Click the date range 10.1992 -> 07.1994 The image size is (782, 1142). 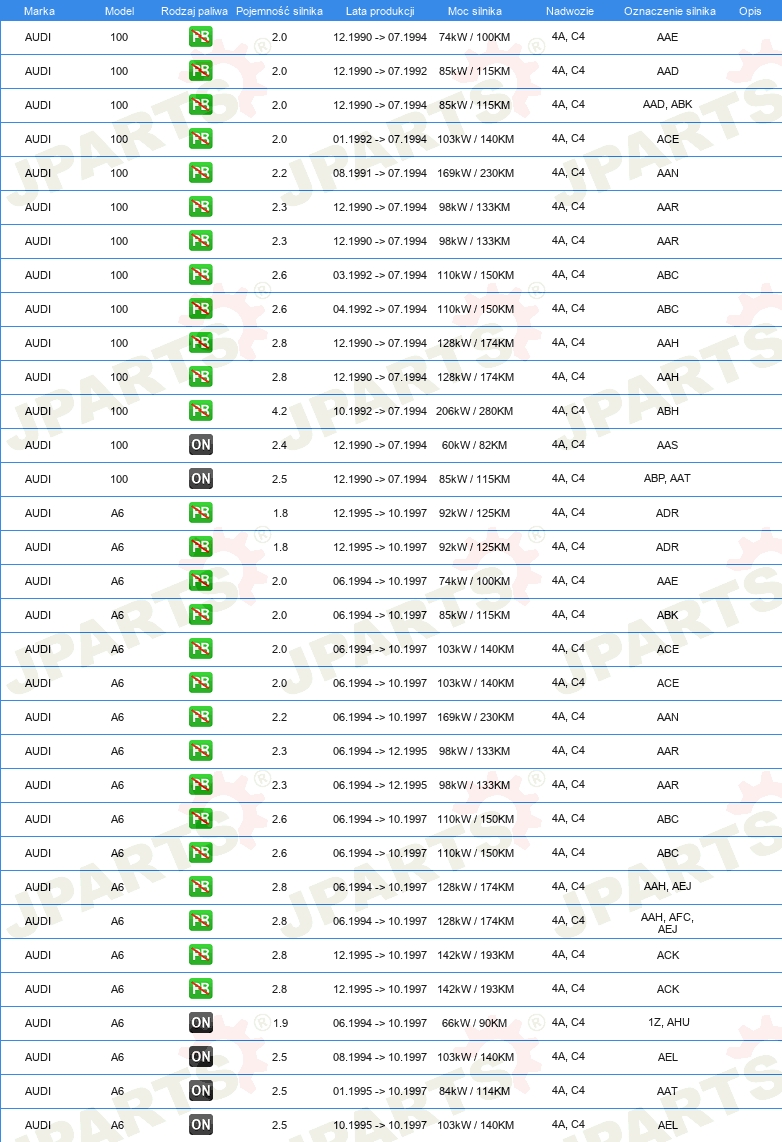click(380, 411)
